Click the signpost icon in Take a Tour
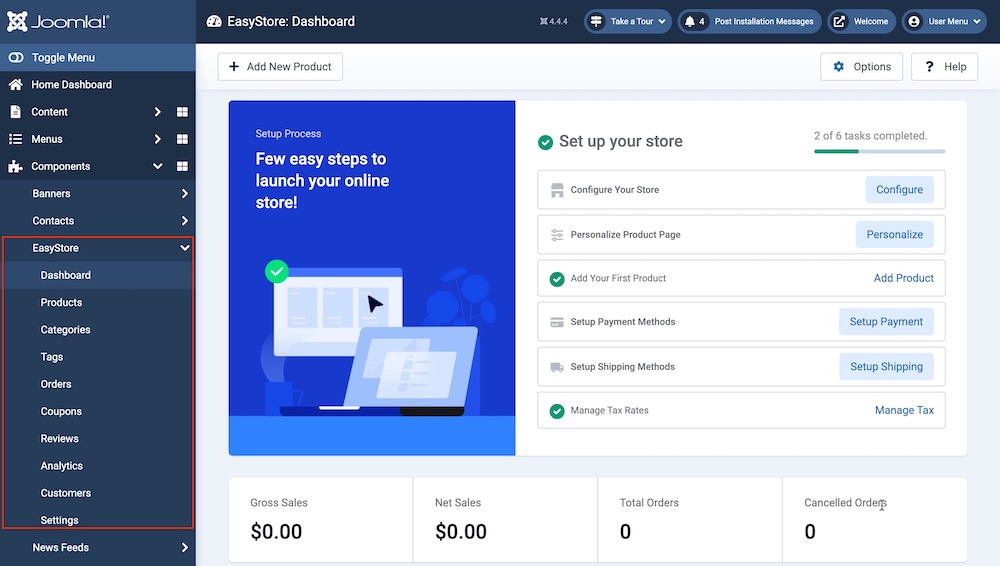Image resolution: width=1000 pixels, height=566 pixels. click(596, 22)
